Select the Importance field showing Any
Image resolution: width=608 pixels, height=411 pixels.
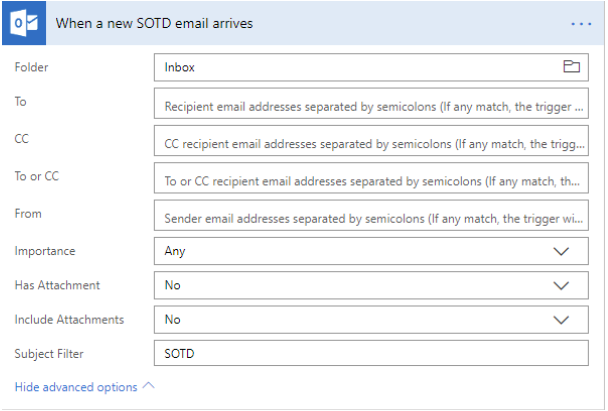click(x=371, y=251)
